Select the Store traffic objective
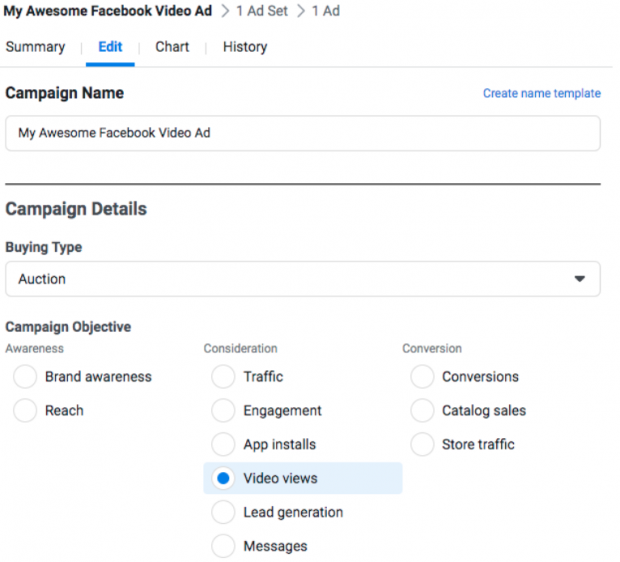The width and height of the screenshot is (620, 562). (422, 444)
